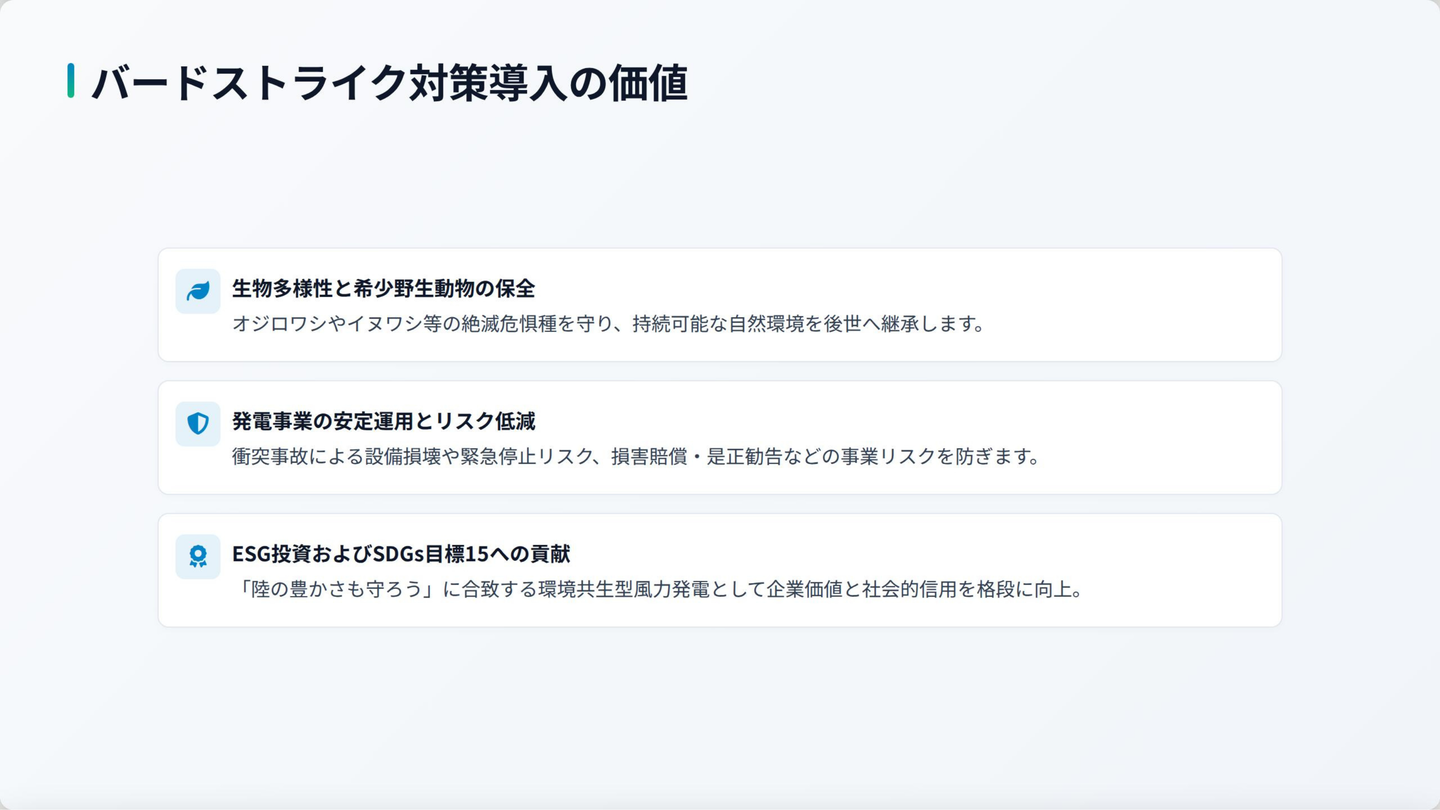
Task: Click the blank slide background below the cards
Action: (x=720, y=715)
